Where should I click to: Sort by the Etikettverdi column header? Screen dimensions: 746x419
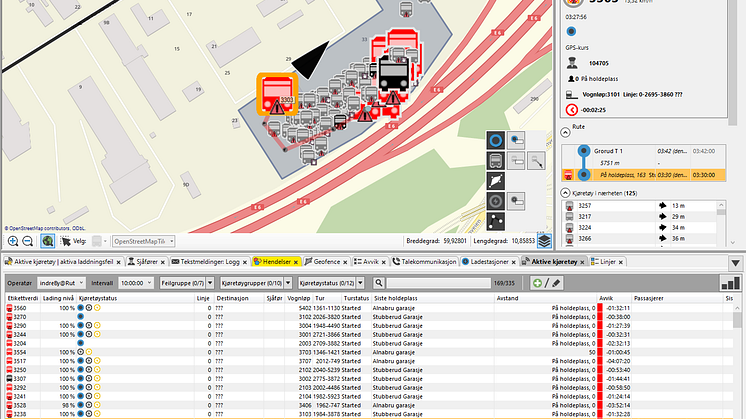pos(23,298)
